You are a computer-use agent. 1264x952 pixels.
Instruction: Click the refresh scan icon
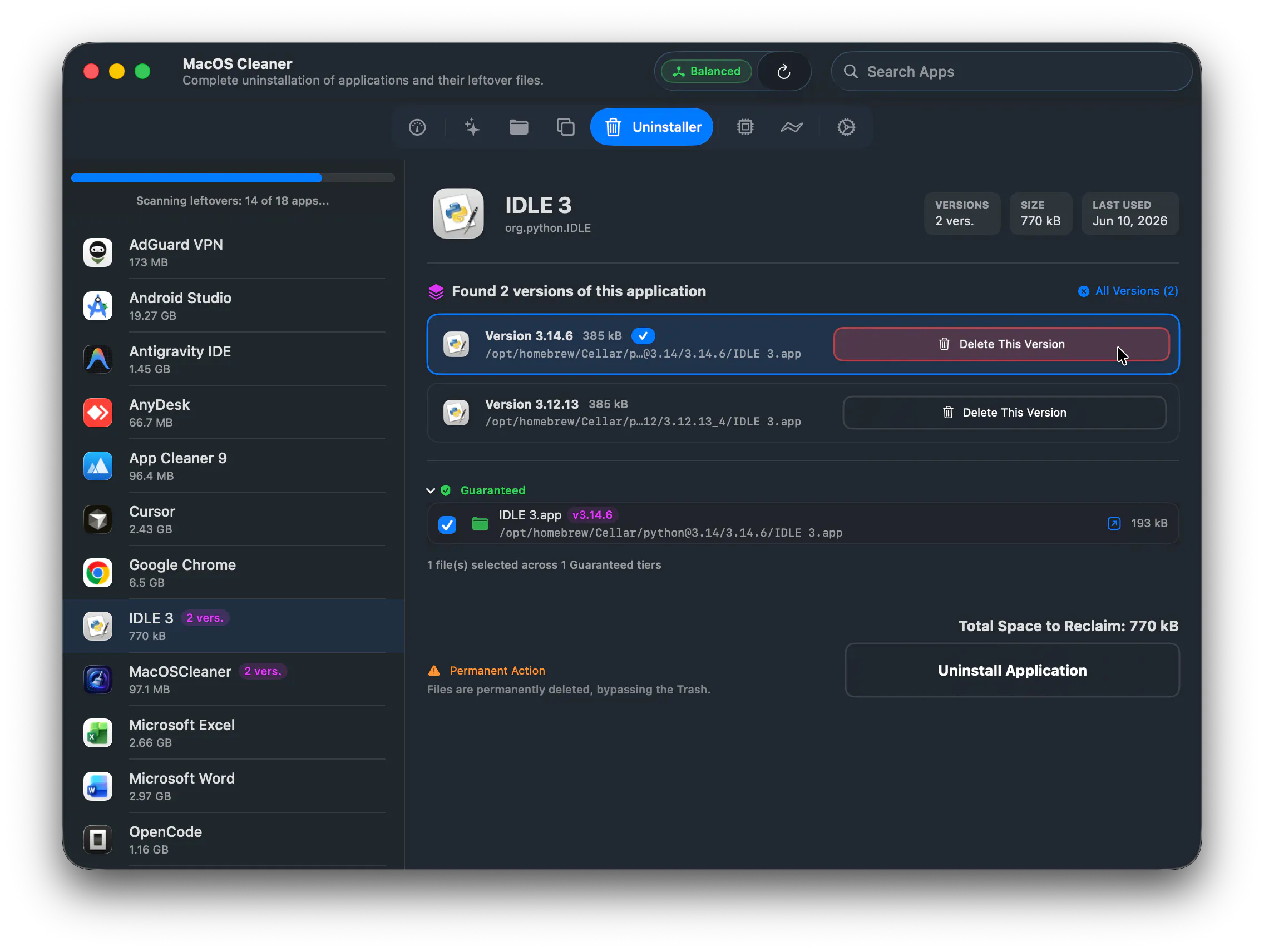point(784,71)
